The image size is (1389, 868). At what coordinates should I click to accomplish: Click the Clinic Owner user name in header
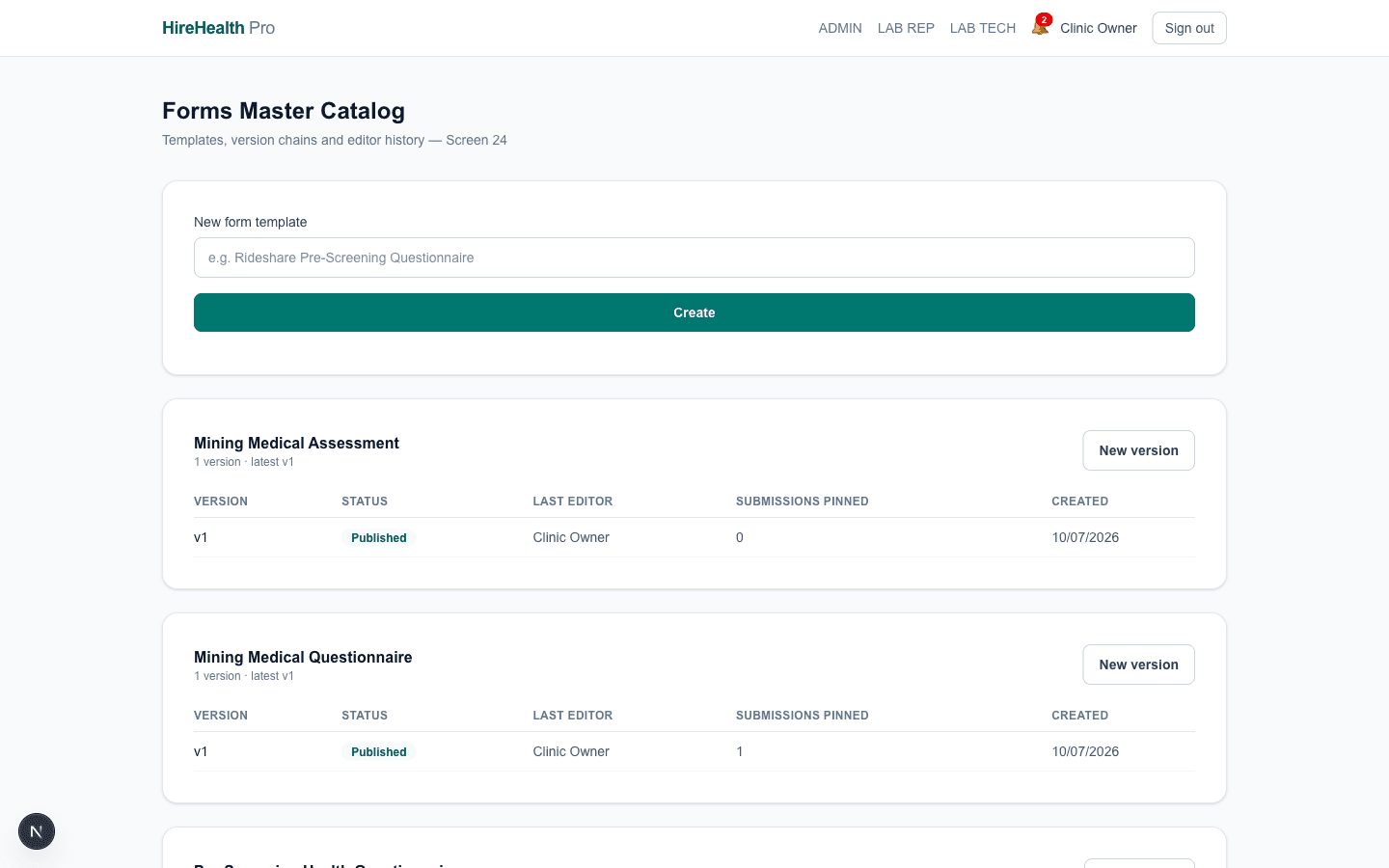(x=1099, y=28)
